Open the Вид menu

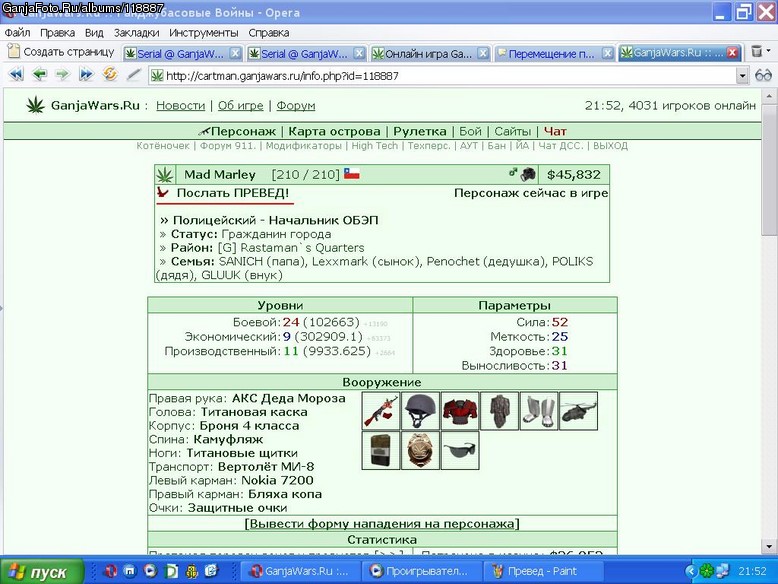click(x=94, y=33)
